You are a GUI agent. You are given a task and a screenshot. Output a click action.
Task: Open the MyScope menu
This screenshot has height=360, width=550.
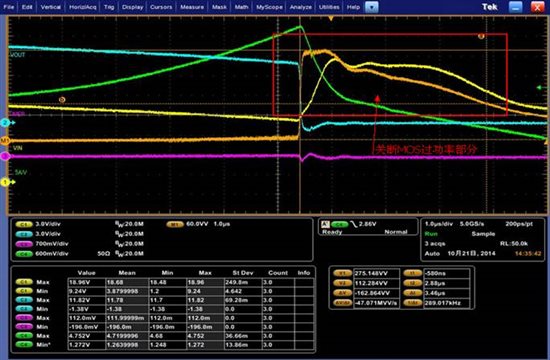click(269, 7)
